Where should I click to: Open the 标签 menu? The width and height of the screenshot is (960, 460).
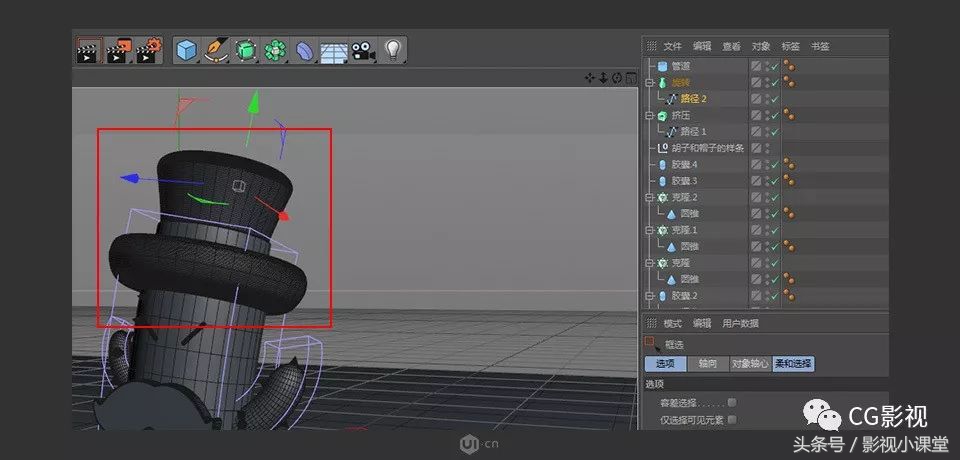pos(790,46)
